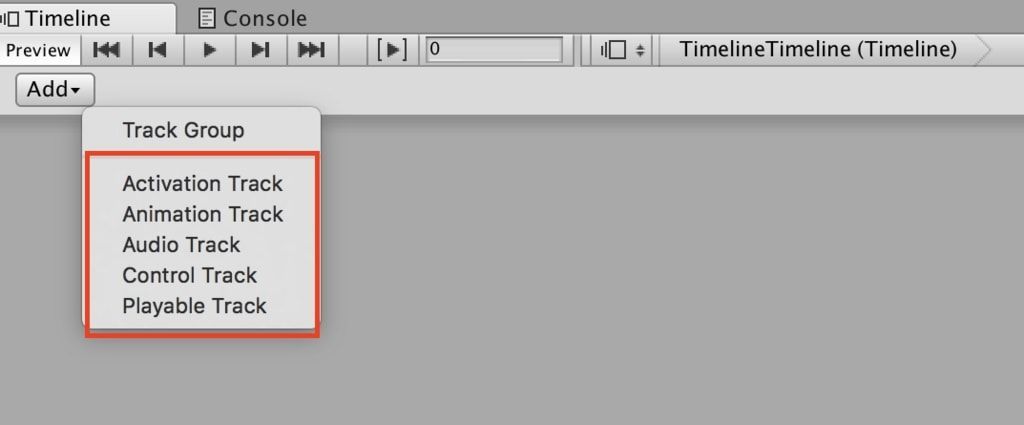Select the Timeline tab
This screenshot has height=425, width=1024.
(x=88, y=18)
